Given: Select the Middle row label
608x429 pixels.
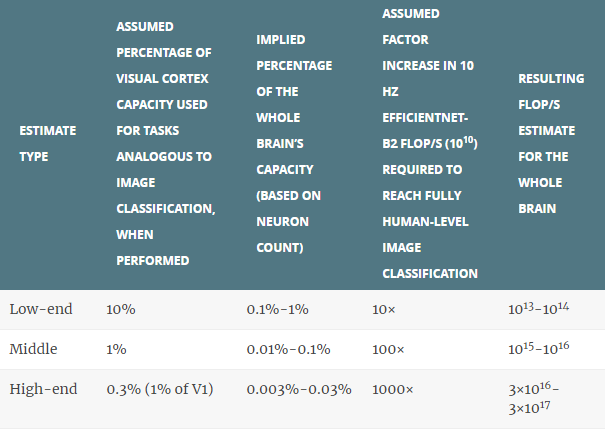Looking at the screenshot, I should (x=33, y=349).
